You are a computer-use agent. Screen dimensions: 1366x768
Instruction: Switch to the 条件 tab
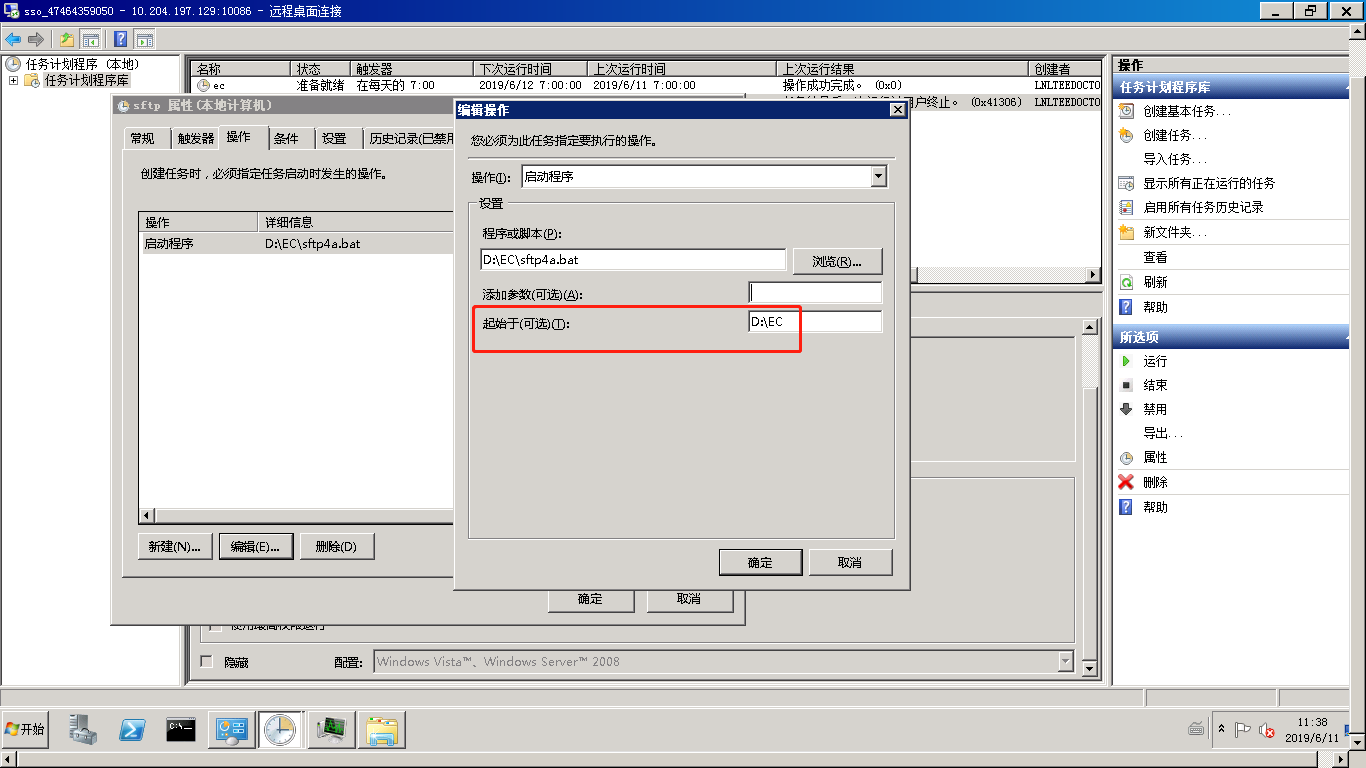(286, 139)
